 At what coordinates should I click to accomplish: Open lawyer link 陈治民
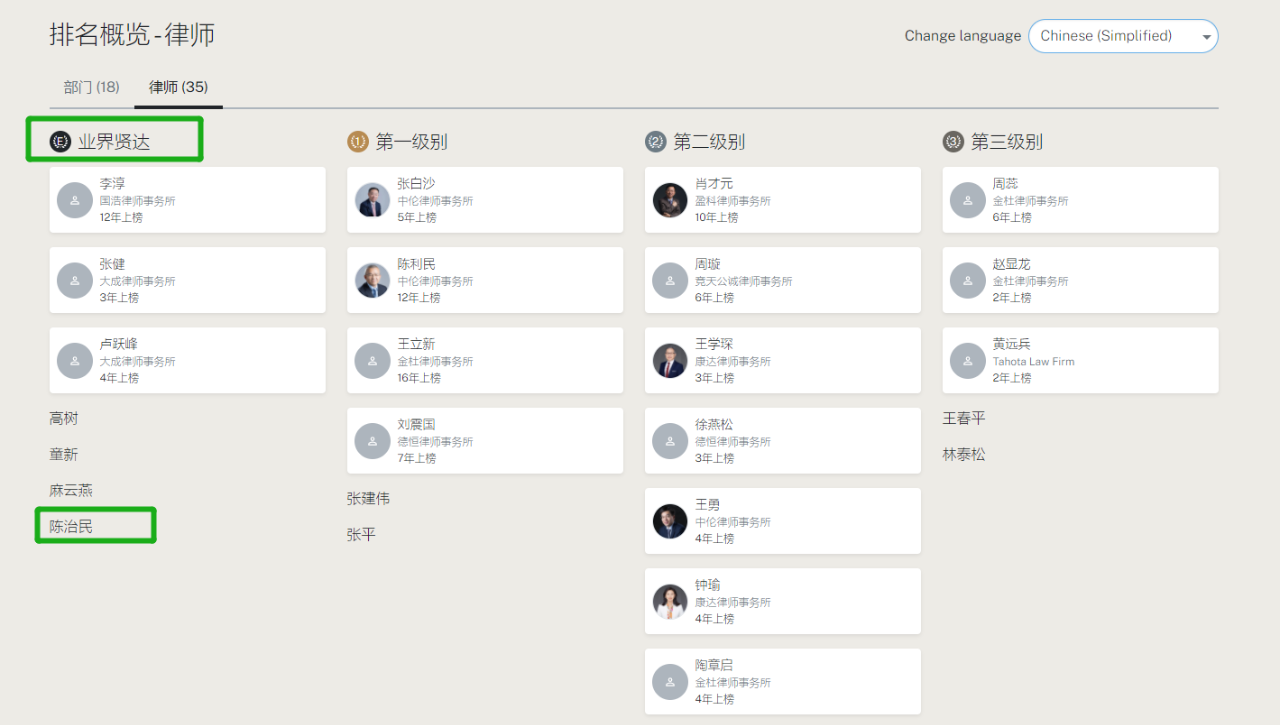coord(72,526)
